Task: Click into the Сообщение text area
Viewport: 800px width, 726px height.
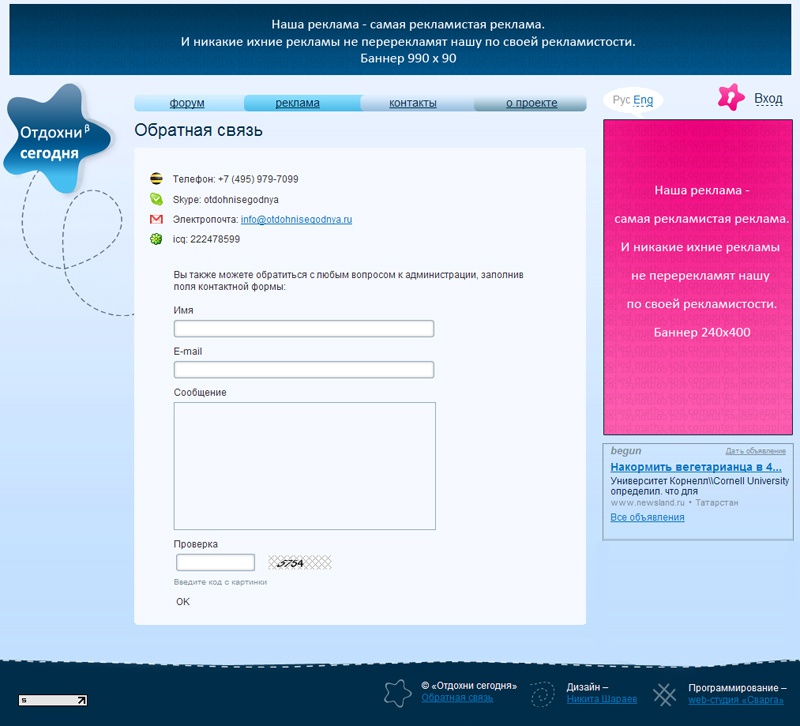Action: click(304, 465)
